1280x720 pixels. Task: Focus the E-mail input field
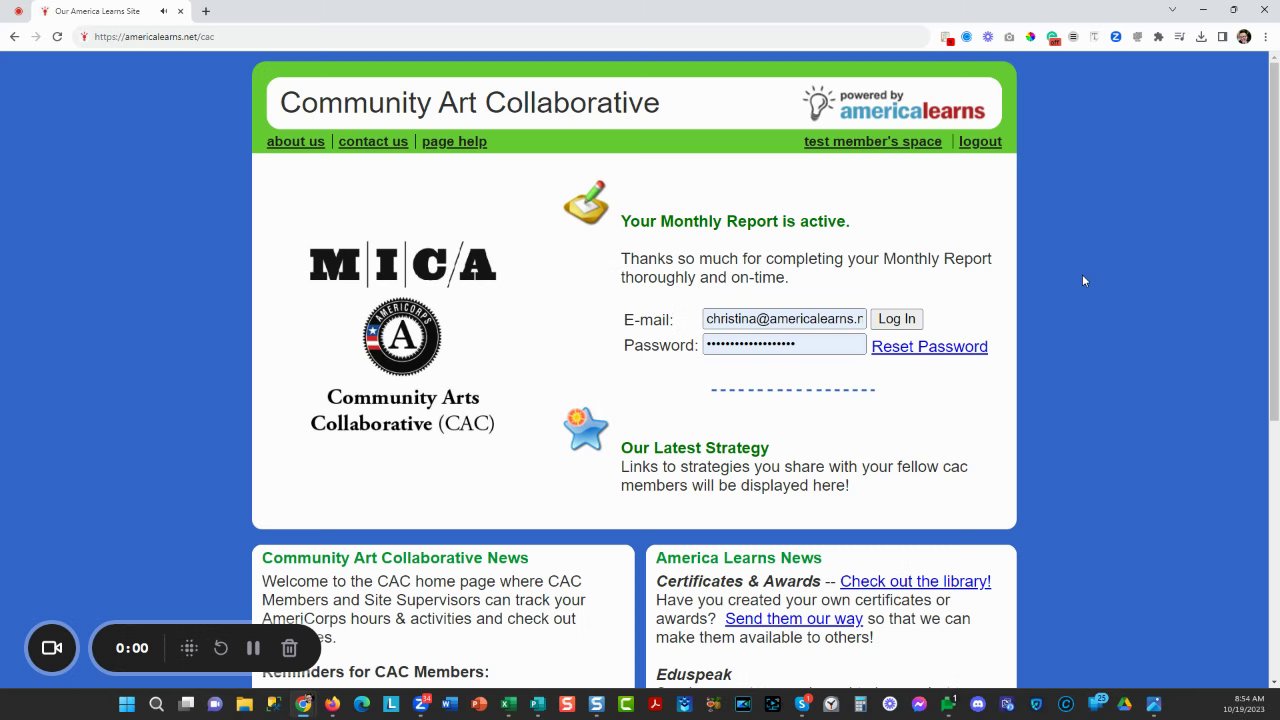[784, 319]
